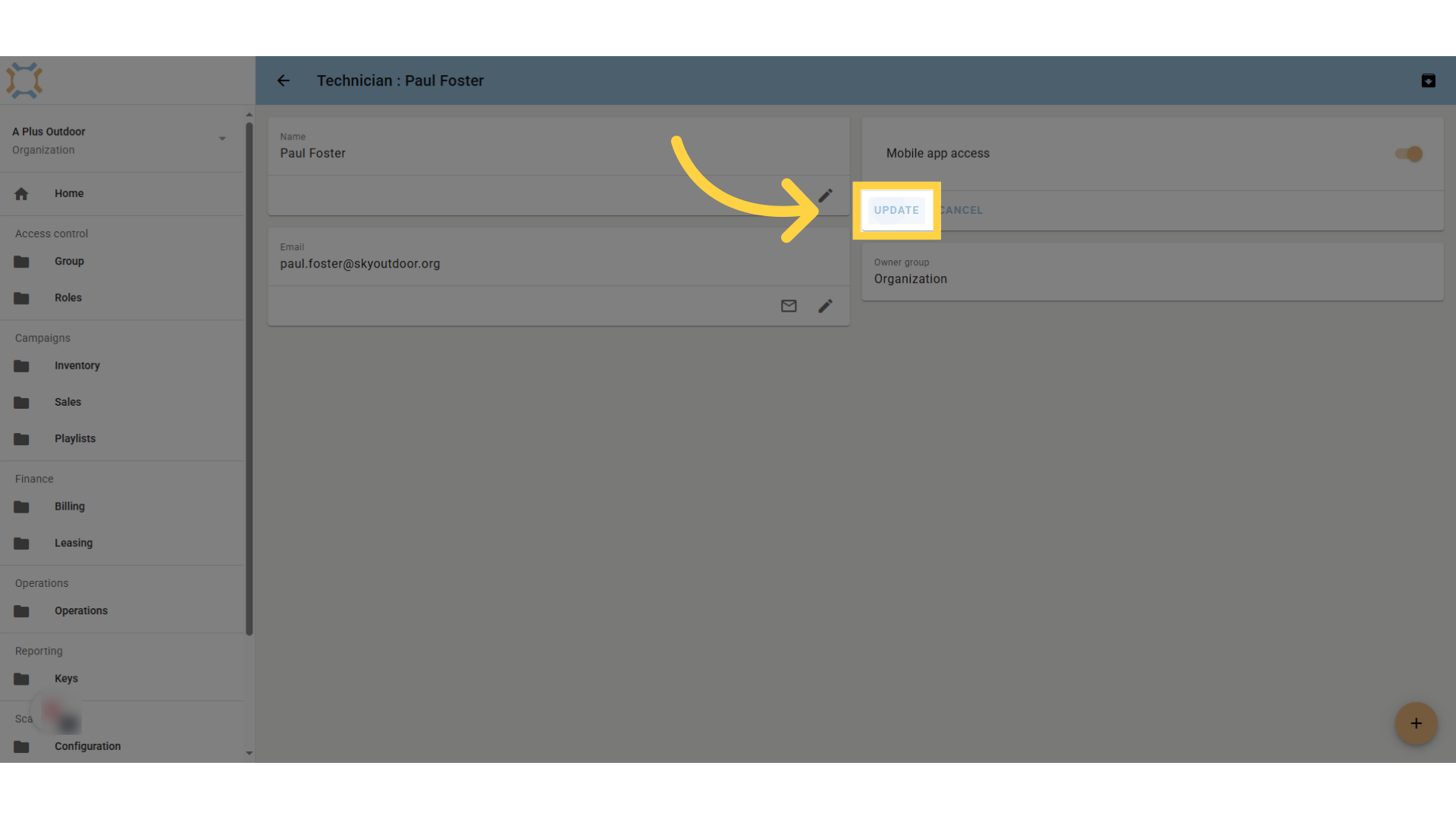The width and height of the screenshot is (1456, 819).
Task: Open the Sales folder icon
Action: point(21,402)
